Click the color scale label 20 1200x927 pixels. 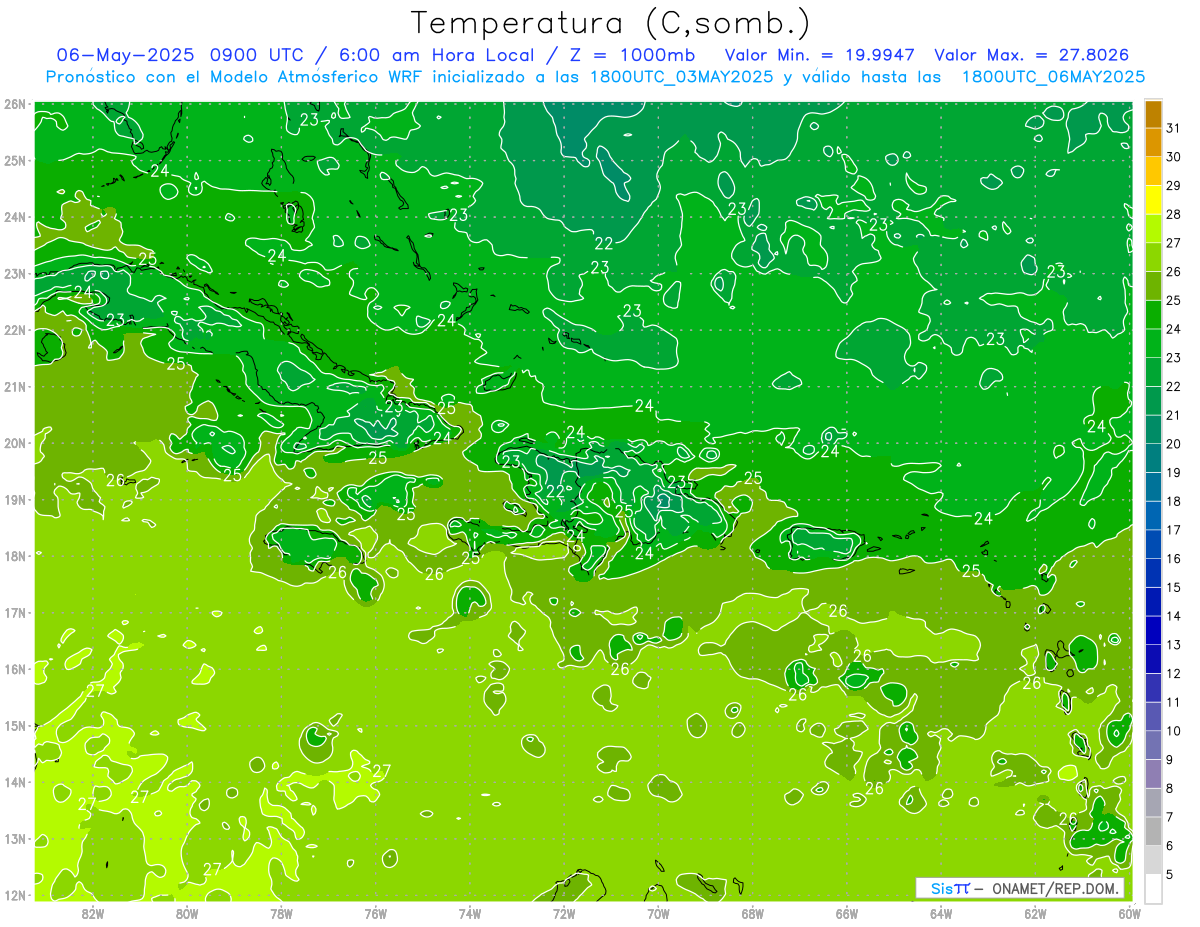1174,444
